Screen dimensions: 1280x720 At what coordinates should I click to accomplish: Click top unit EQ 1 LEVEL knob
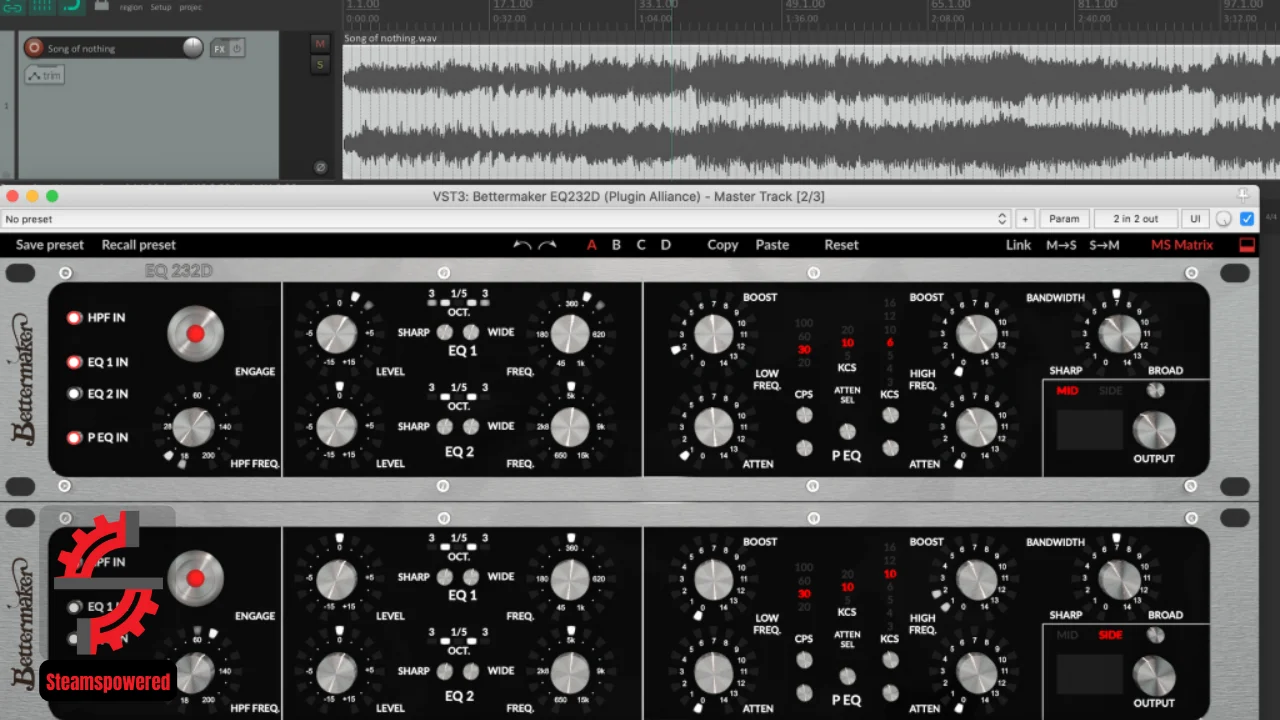point(337,333)
